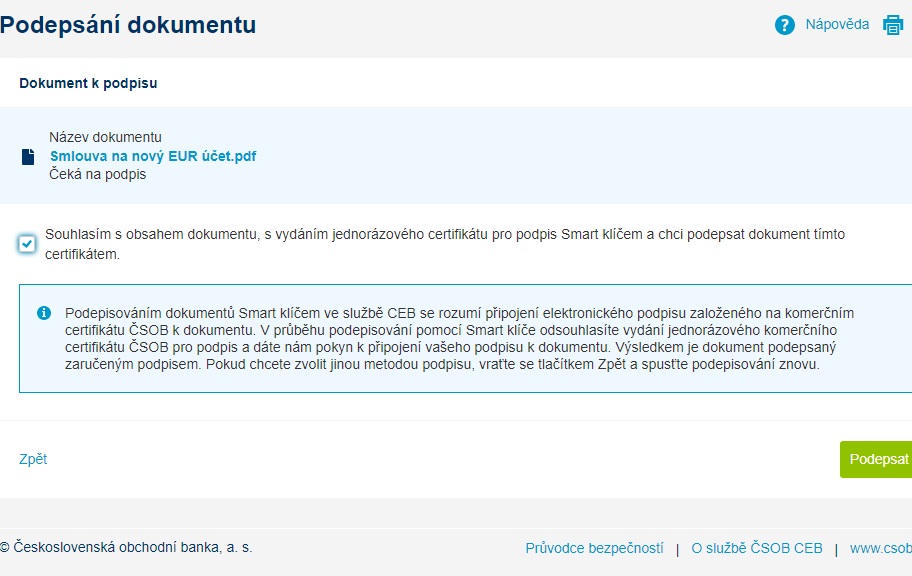Screen dimensions: 912x576
Task: Sign the document with Podepsat button
Action: (876, 459)
